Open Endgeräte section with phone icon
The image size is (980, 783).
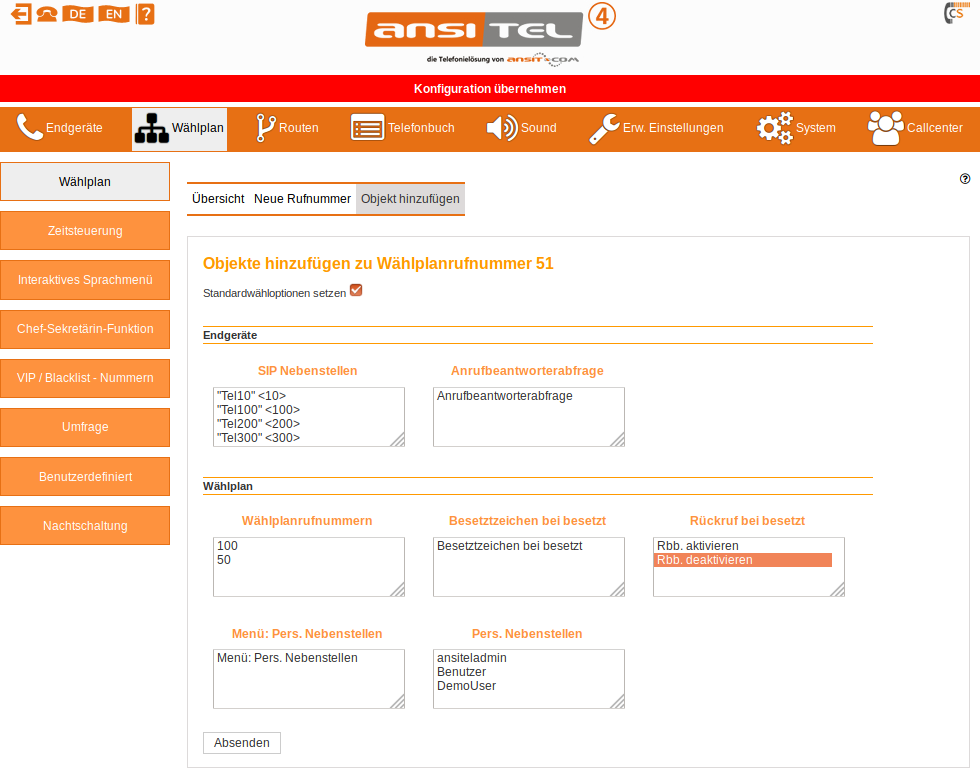(60, 128)
